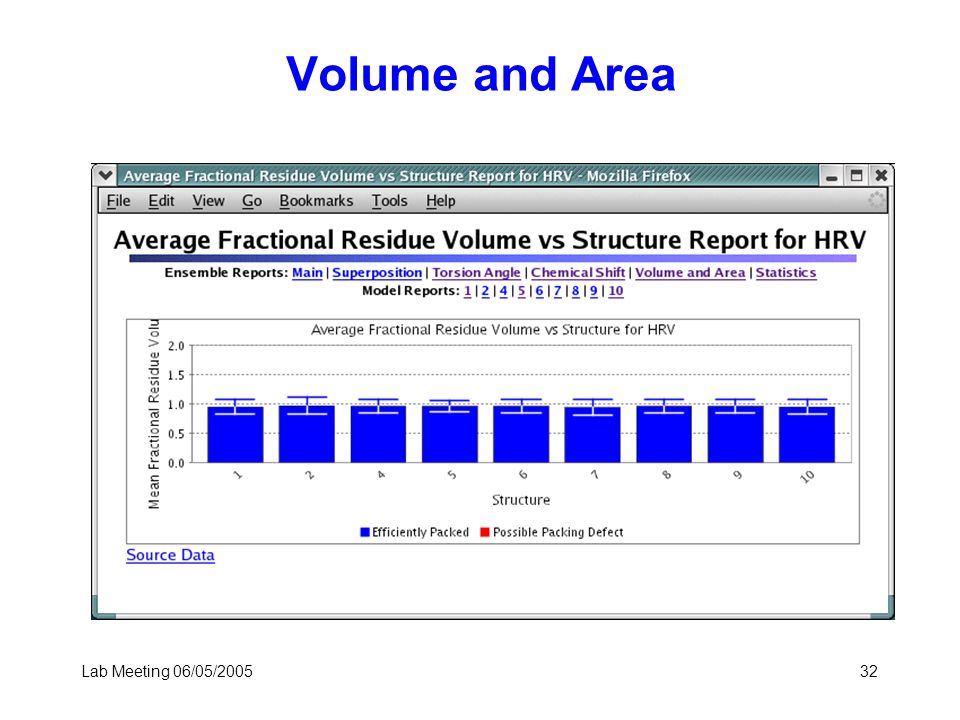Click the 'Efficiently Packed' legend text
This screenshot has height=720, width=960.
coord(421,532)
